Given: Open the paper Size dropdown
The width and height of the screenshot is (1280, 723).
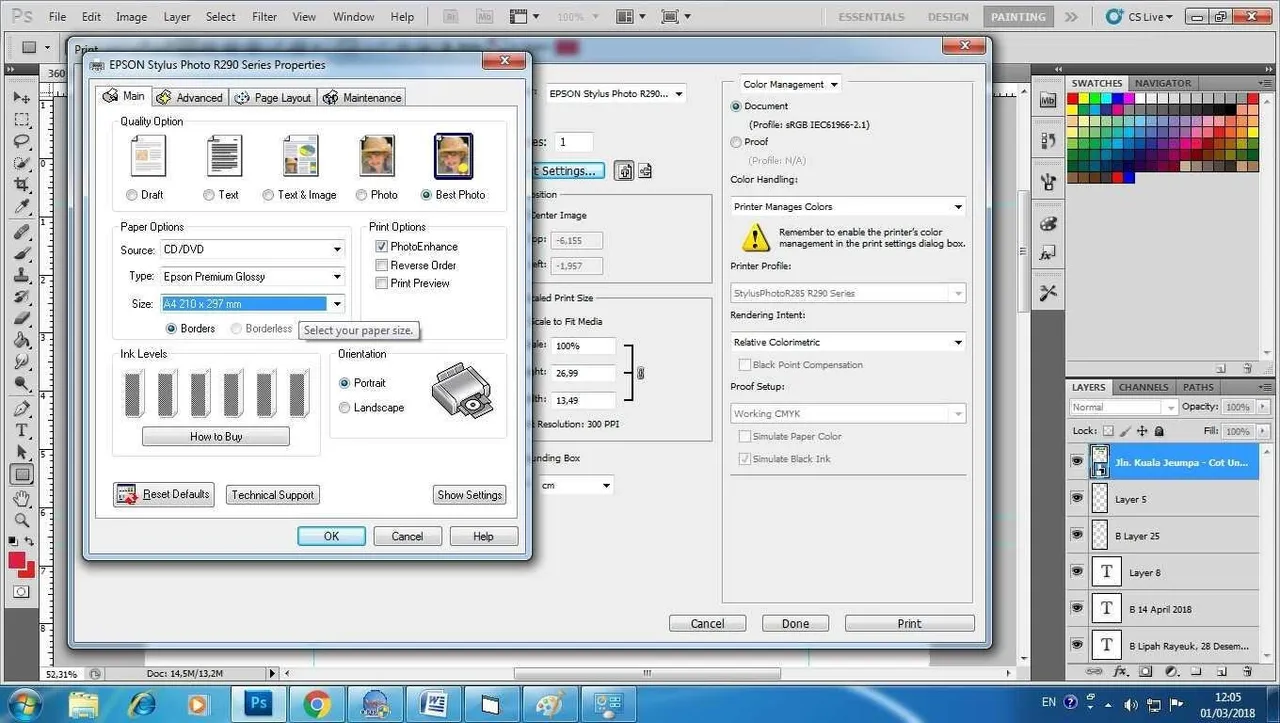Looking at the screenshot, I should point(337,304).
